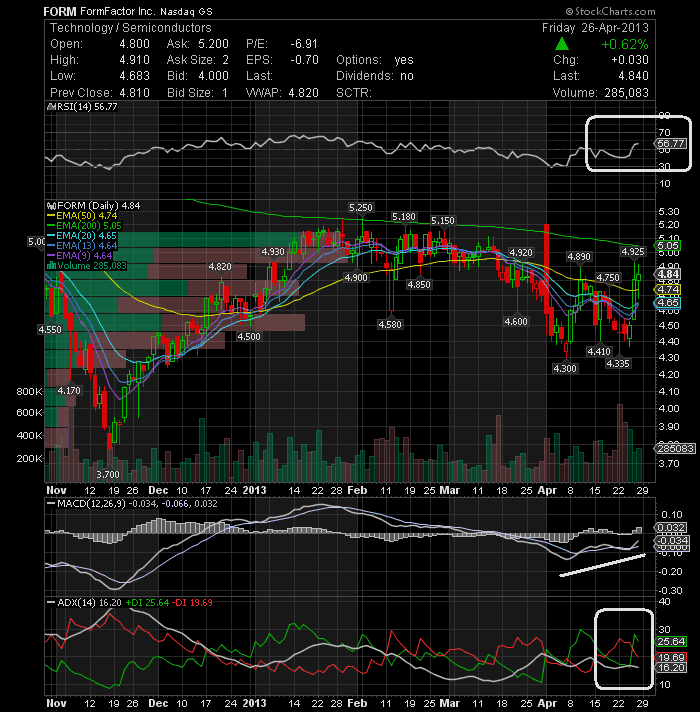Click the Friday 26-Apr-2013 date

coord(595,28)
